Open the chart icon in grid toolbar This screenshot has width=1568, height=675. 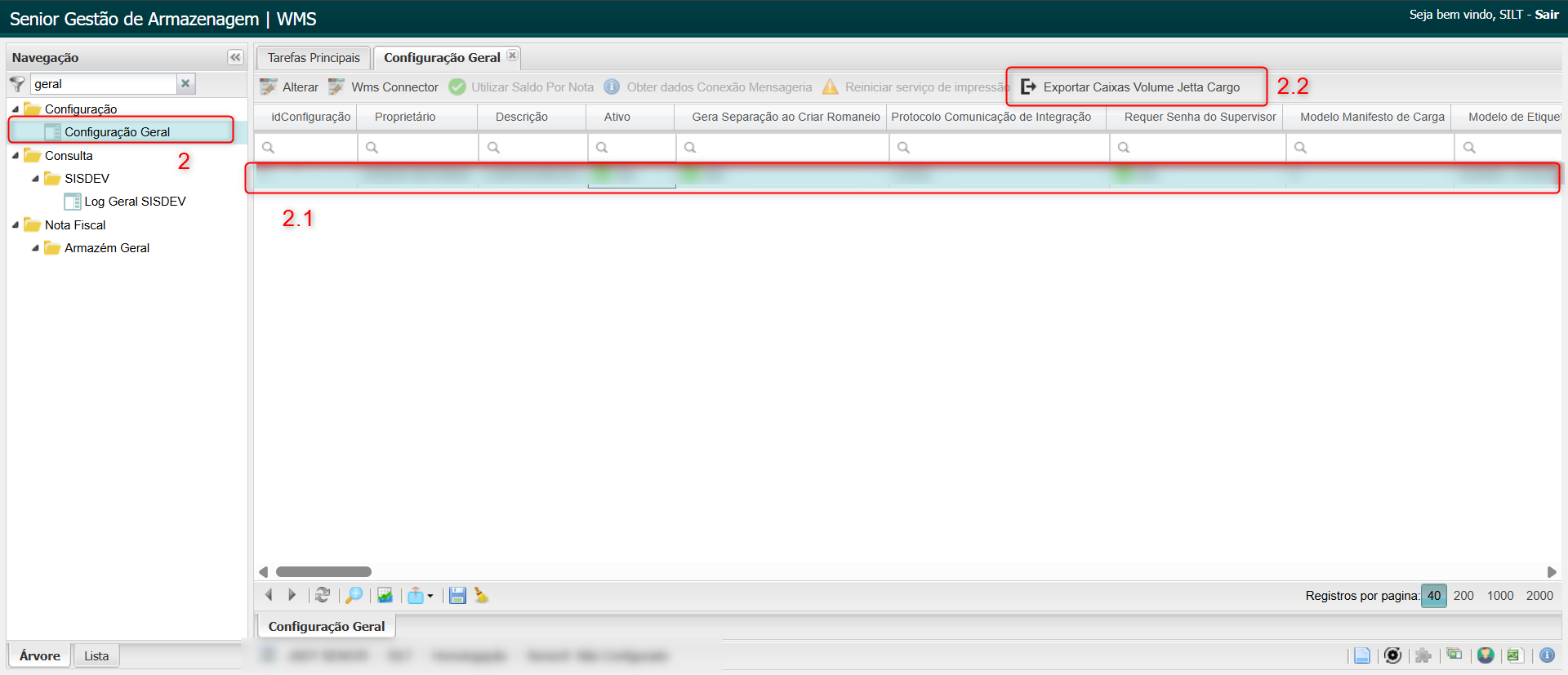(385, 595)
